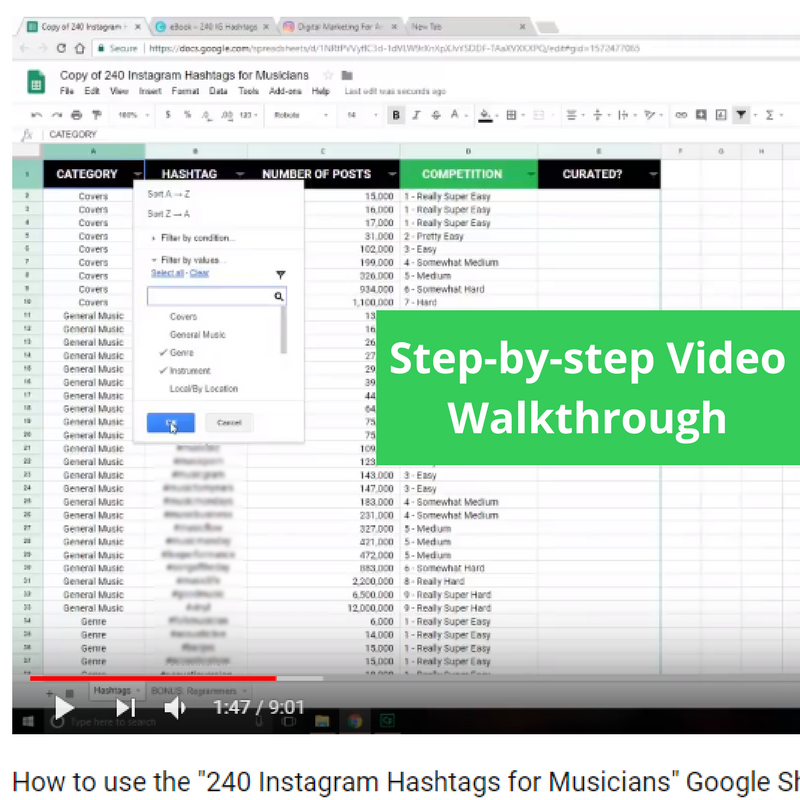Seek on the red video progress bar
Screen dimensions: 800x800
tap(153, 679)
